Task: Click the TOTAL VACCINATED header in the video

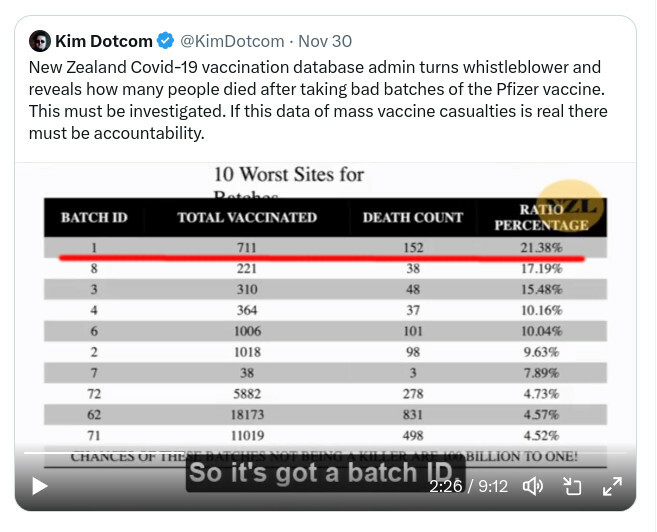Action: tap(246, 217)
